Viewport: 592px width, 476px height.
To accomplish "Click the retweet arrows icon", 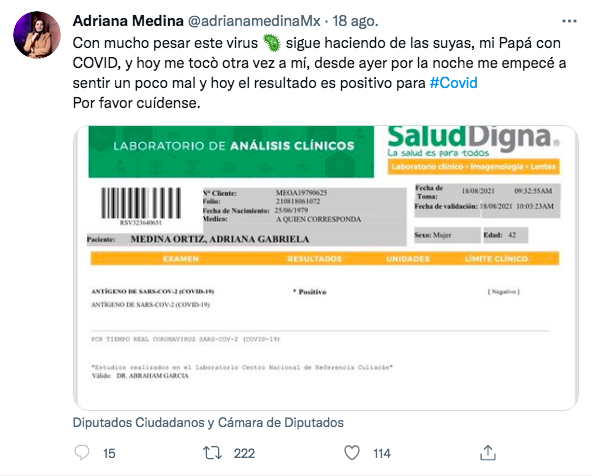I will coord(213,453).
